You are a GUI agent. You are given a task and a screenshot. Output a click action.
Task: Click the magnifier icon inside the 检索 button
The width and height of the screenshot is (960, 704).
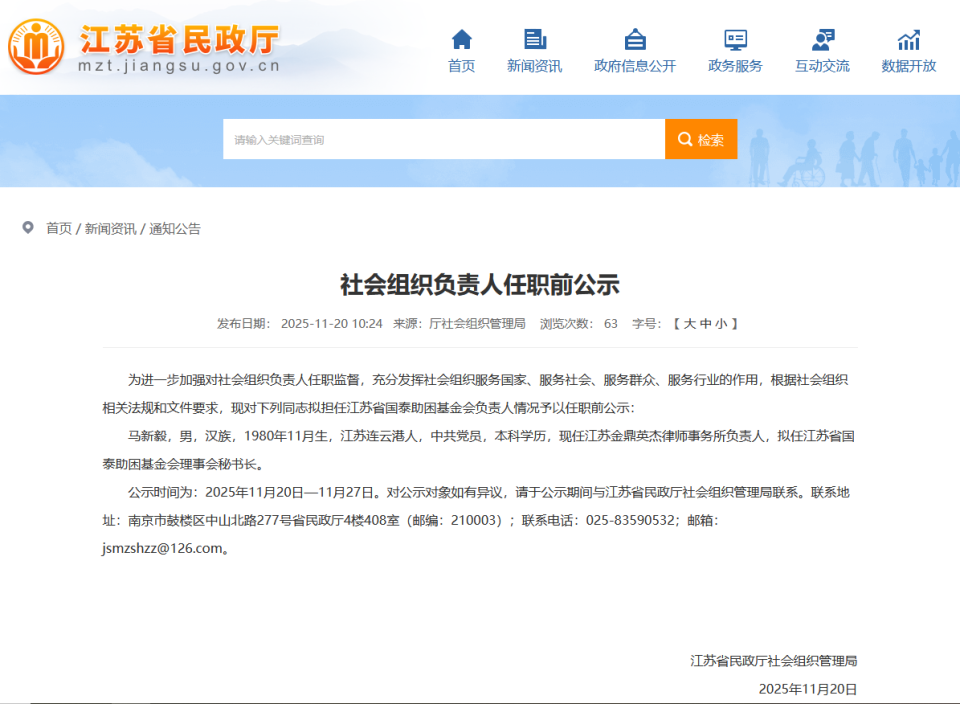coord(684,139)
